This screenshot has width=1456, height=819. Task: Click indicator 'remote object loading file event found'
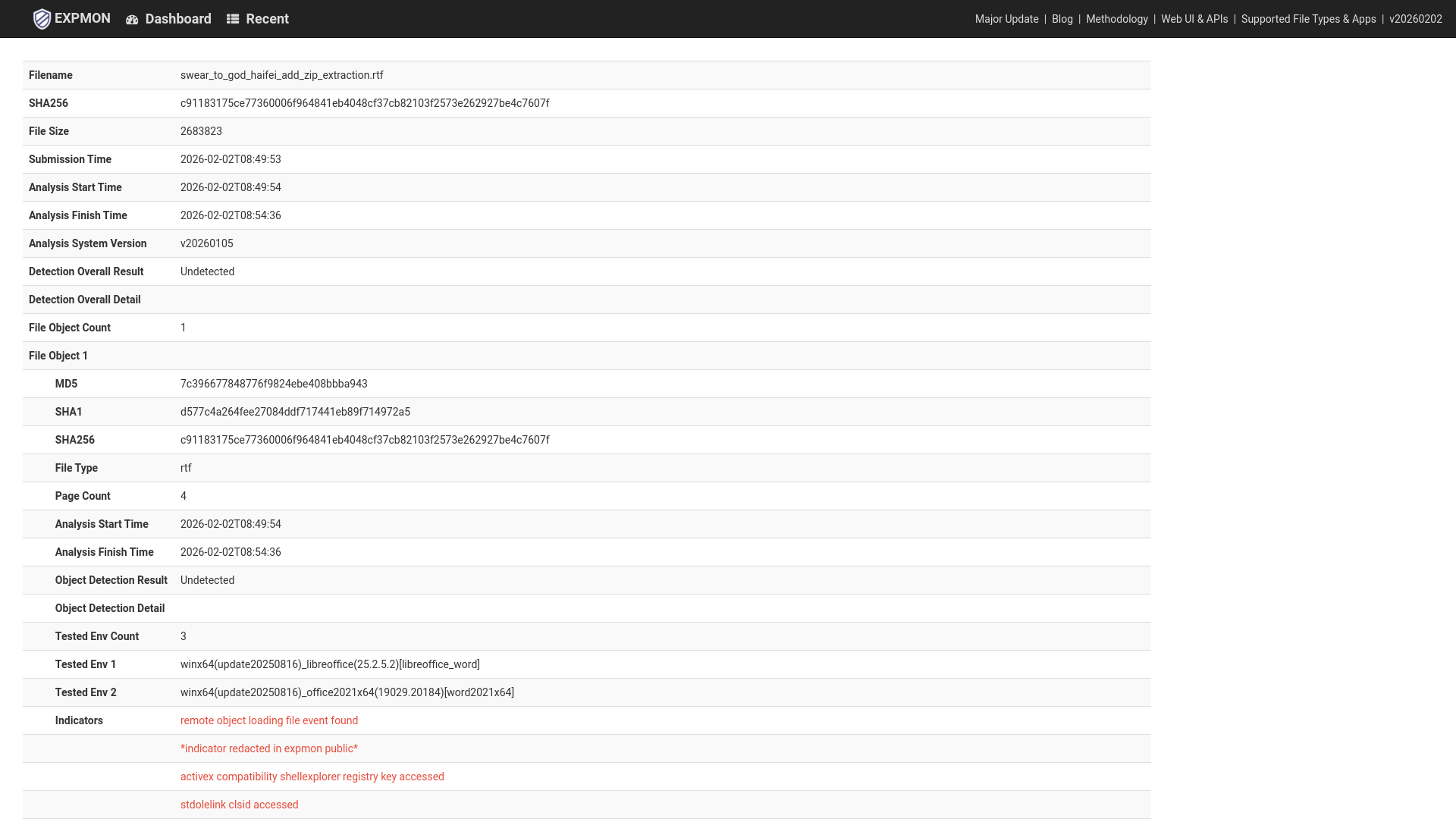pyautogui.click(x=269, y=720)
